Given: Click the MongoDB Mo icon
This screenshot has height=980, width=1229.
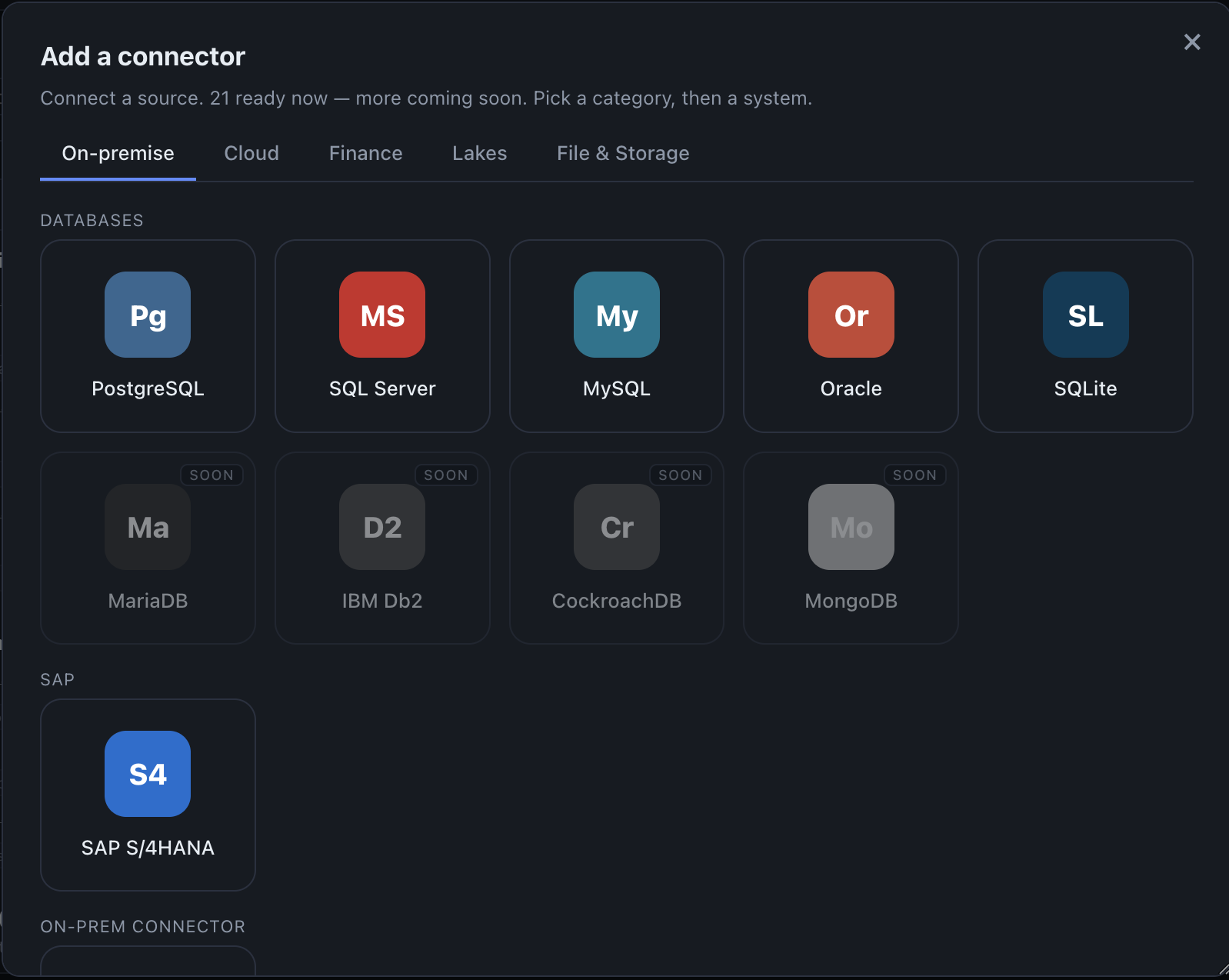Looking at the screenshot, I should point(851,527).
